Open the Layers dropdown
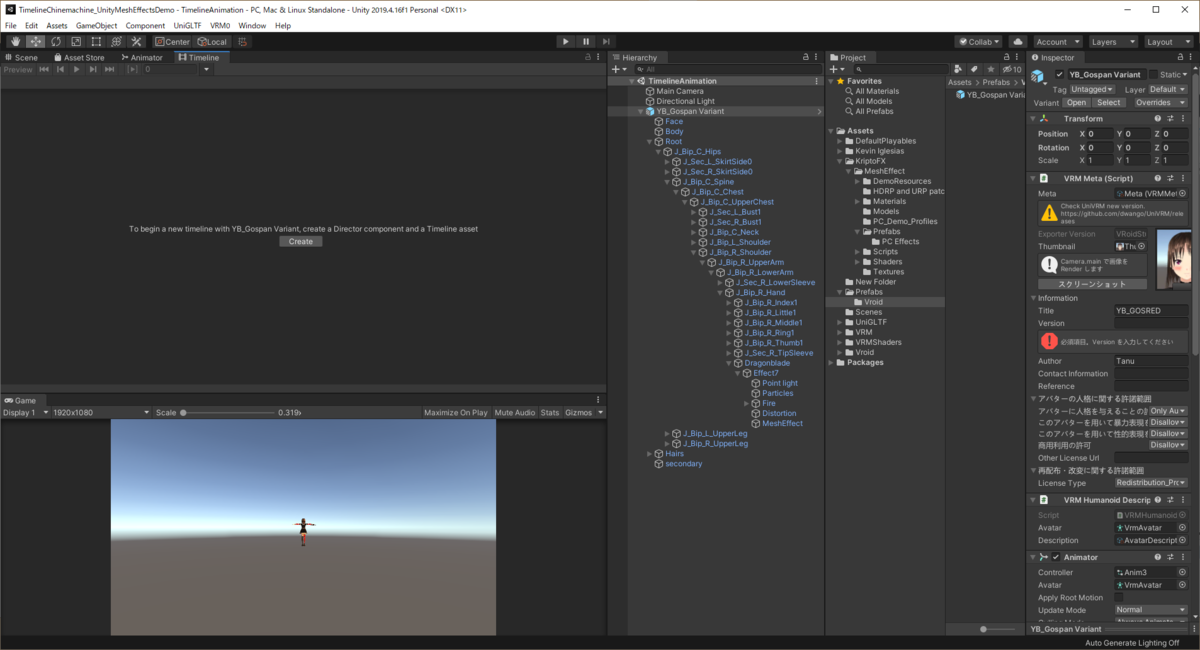Image resolution: width=1200 pixels, height=650 pixels. point(1112,42)
